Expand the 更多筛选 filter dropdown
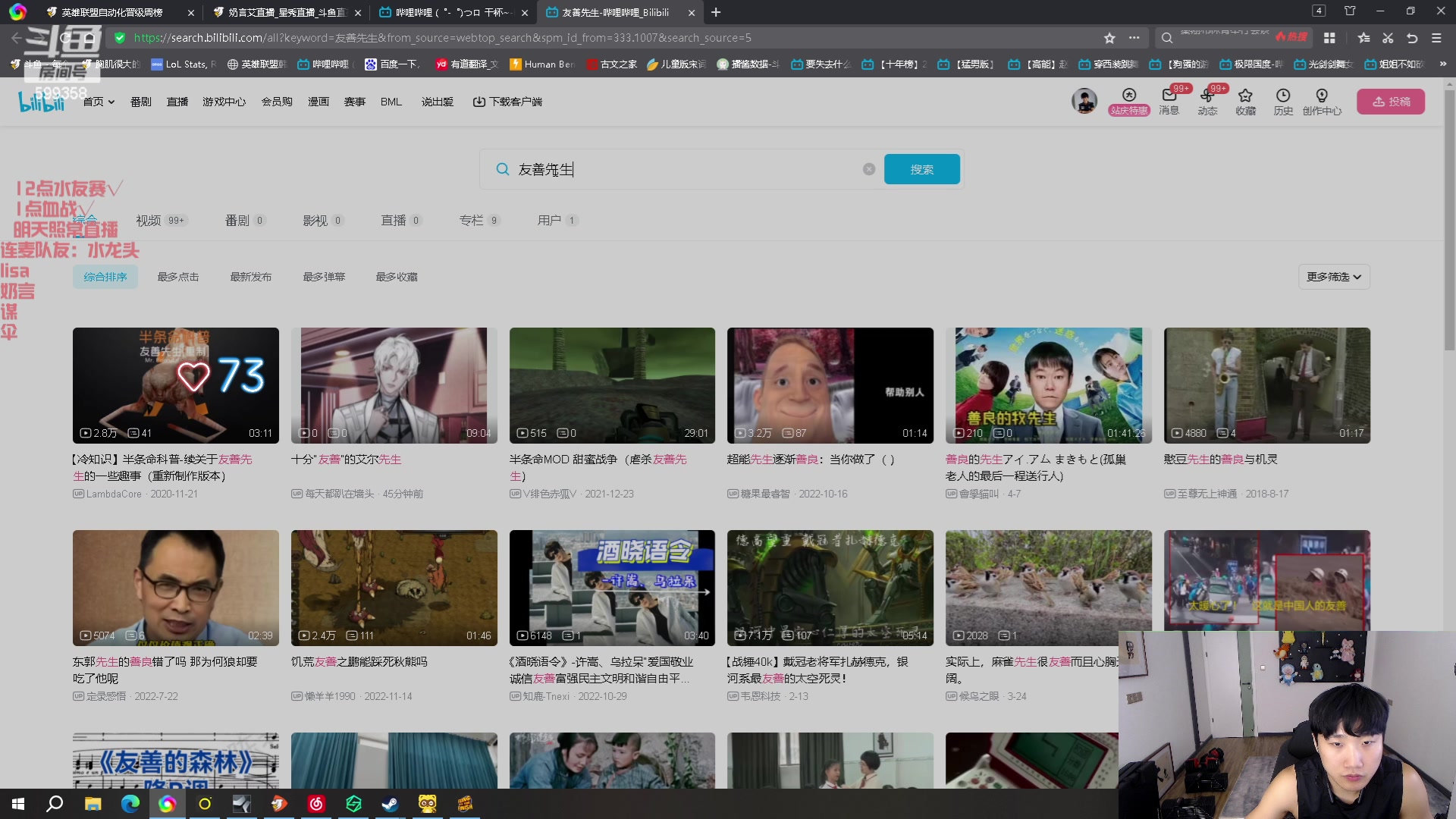This screenshot has height=819, width=1456. (1333, 277)
